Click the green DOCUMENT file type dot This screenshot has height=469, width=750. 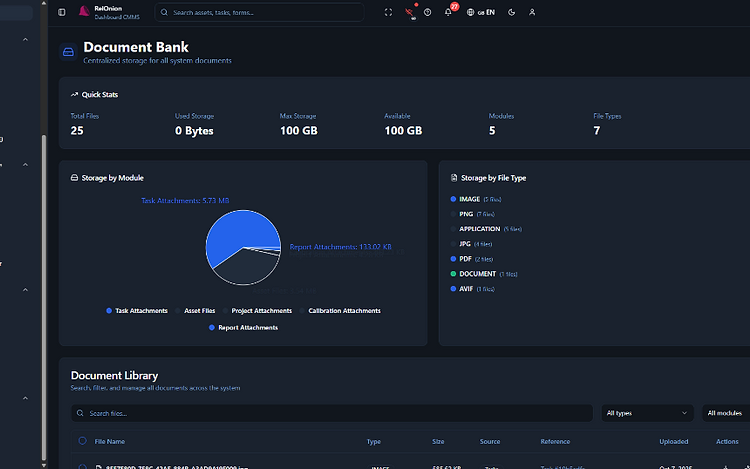[x=453, y=273]
